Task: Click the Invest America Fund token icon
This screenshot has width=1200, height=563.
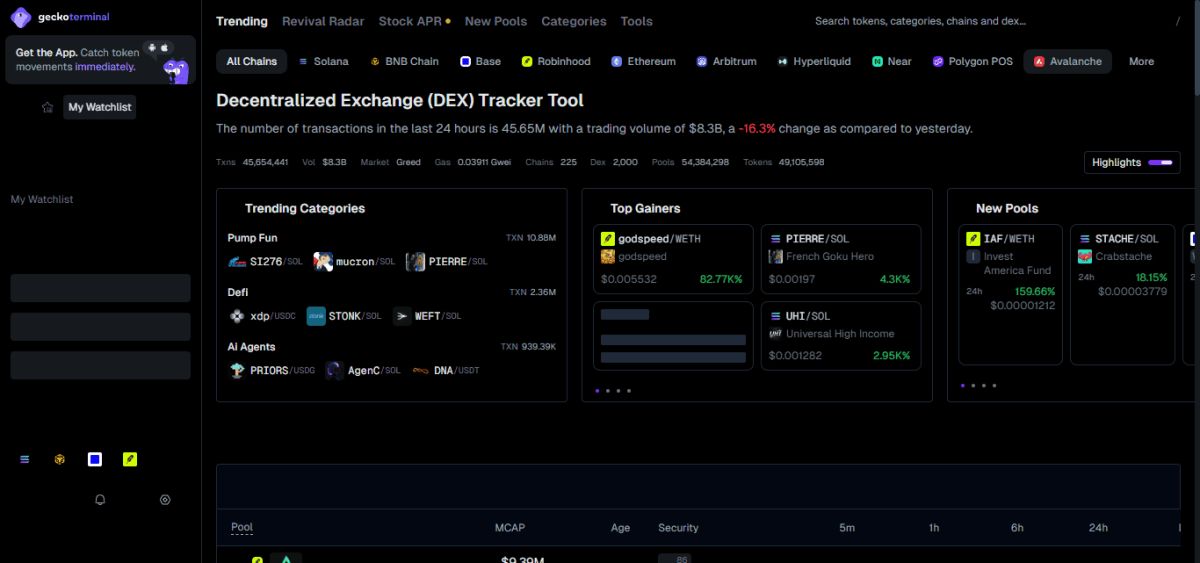Action: click(x=973, y=256)
